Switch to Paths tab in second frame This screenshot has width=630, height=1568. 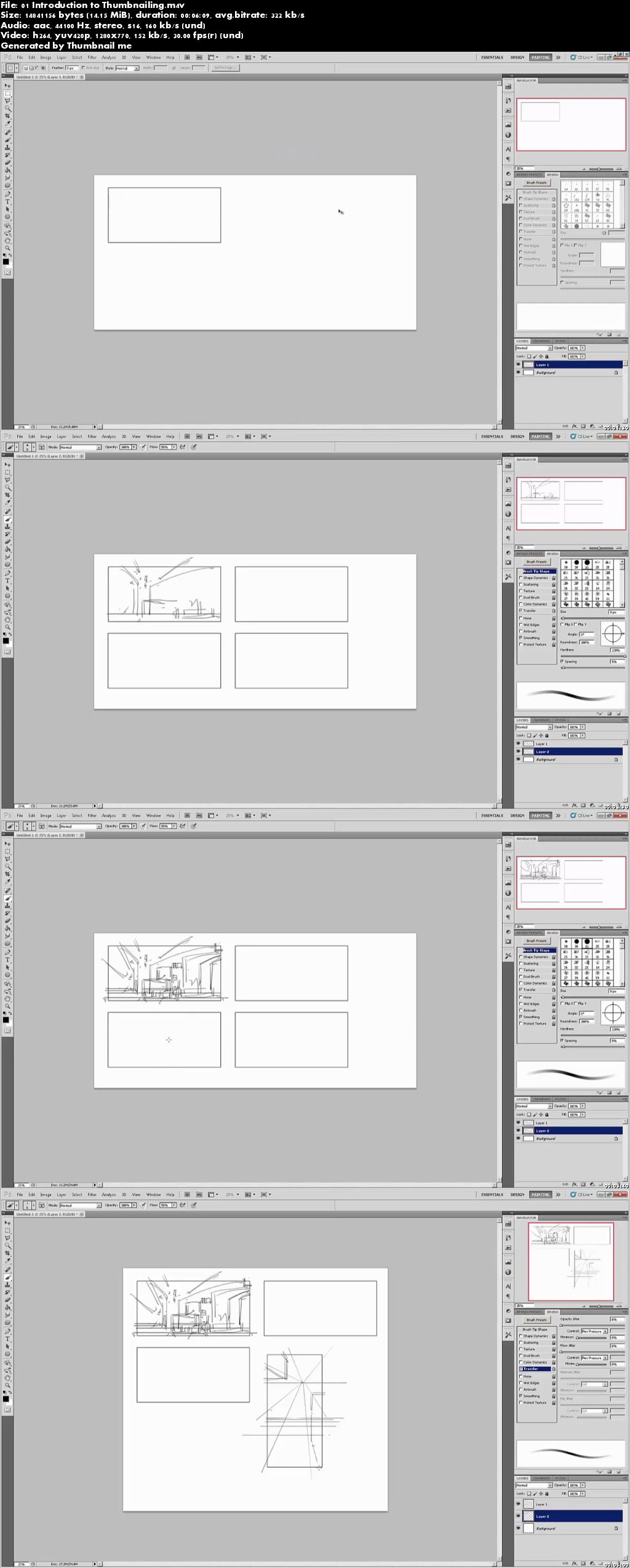pos(560,719)
